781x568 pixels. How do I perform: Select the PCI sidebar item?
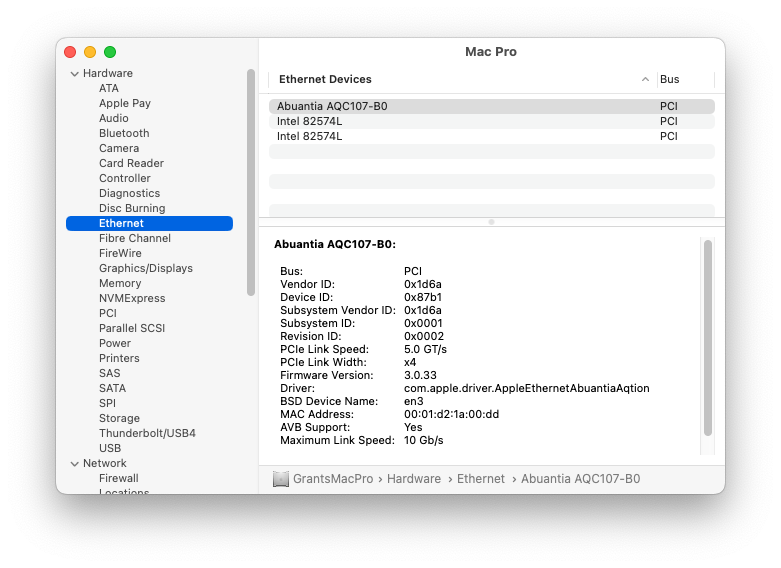[x=108, y=313]
